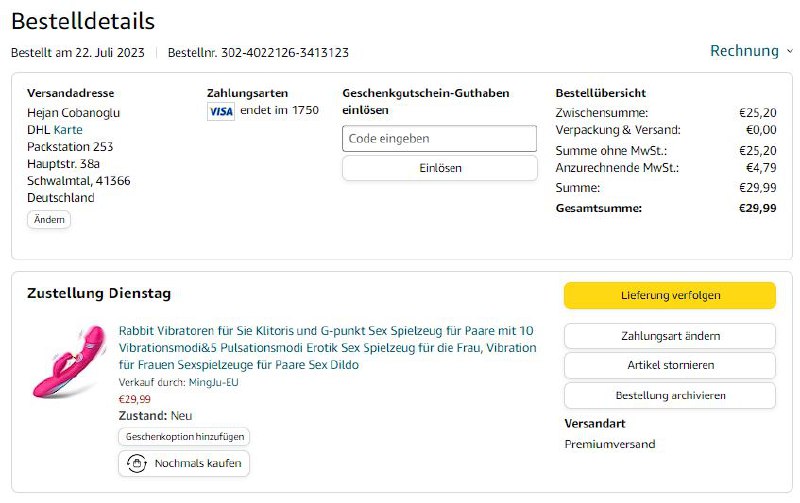
Task: Archive the order with Bestellung archivieren
Action: pos(669,395)
